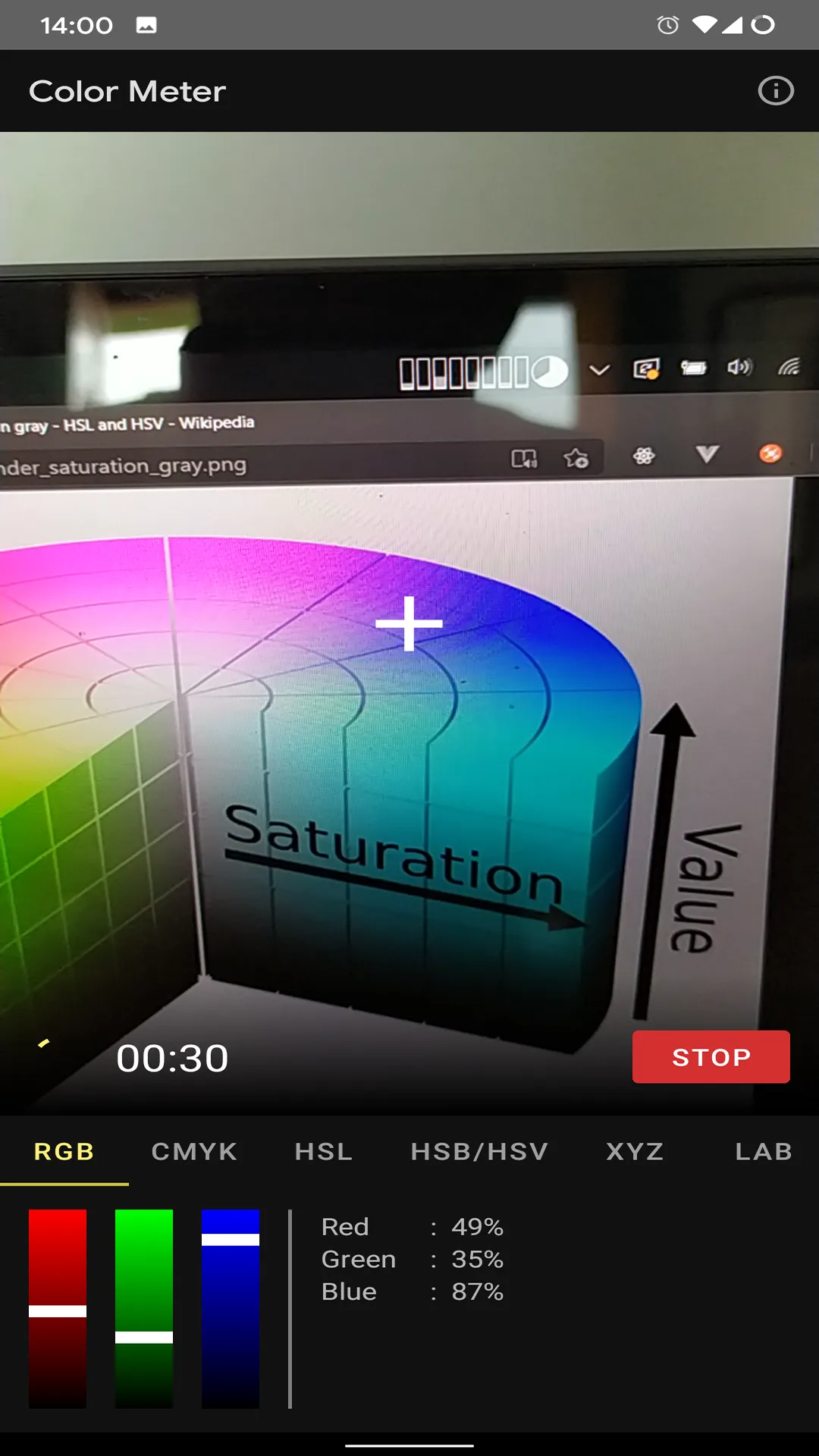Switch to the XYZ tab
819x1456 pixels.
coord(635,1151)
